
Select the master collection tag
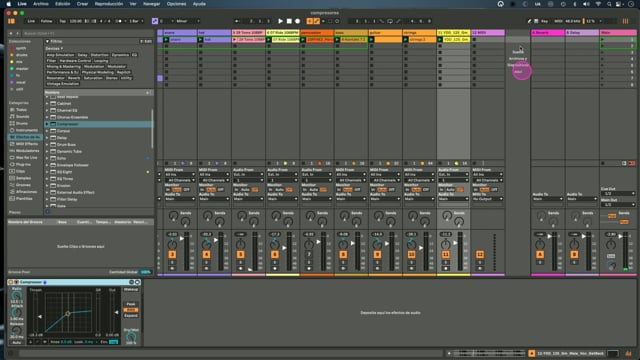tap(22, 69)
